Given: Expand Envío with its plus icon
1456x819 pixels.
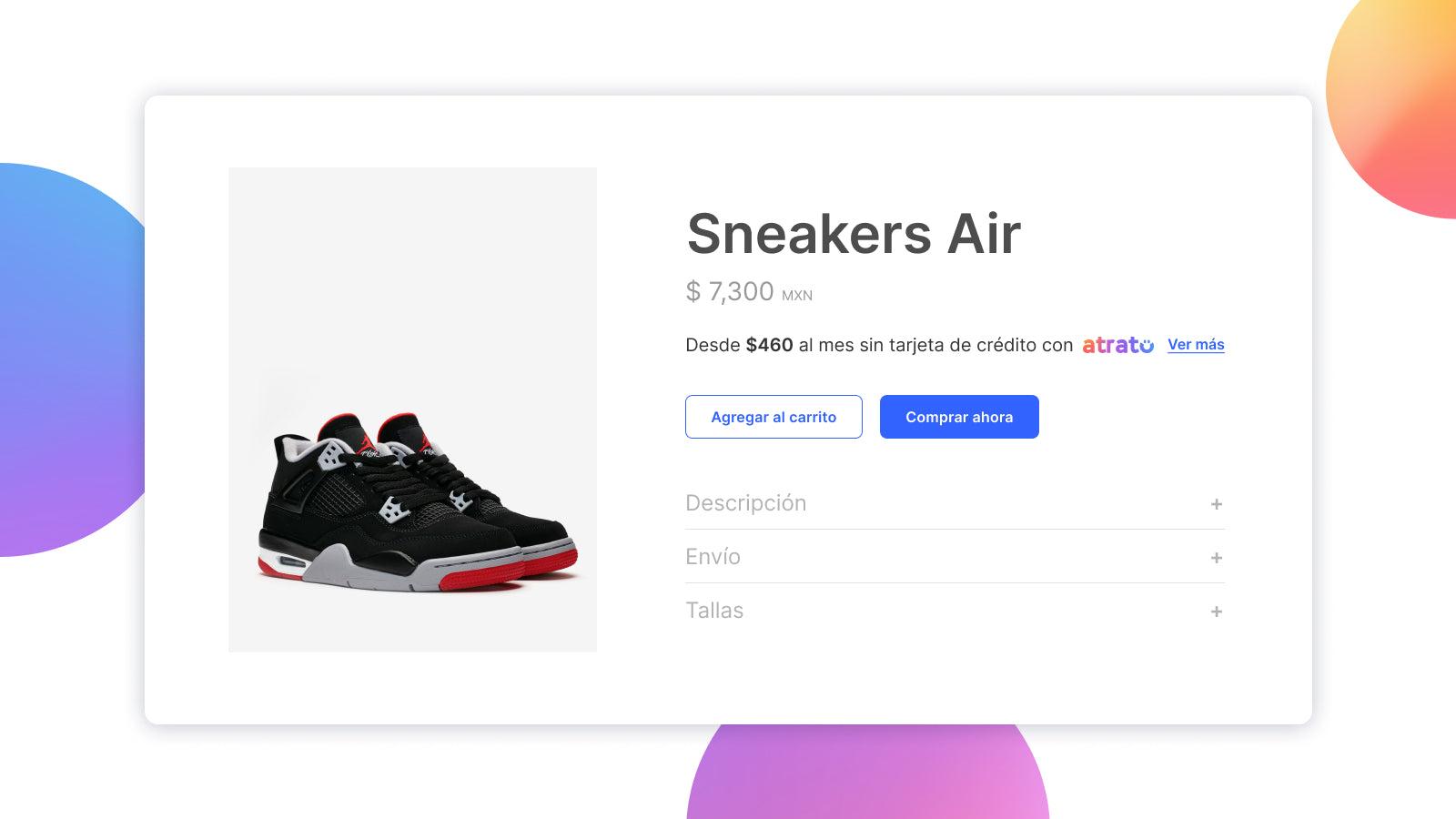Looking at the screenshot, I should click(1217, 558).
